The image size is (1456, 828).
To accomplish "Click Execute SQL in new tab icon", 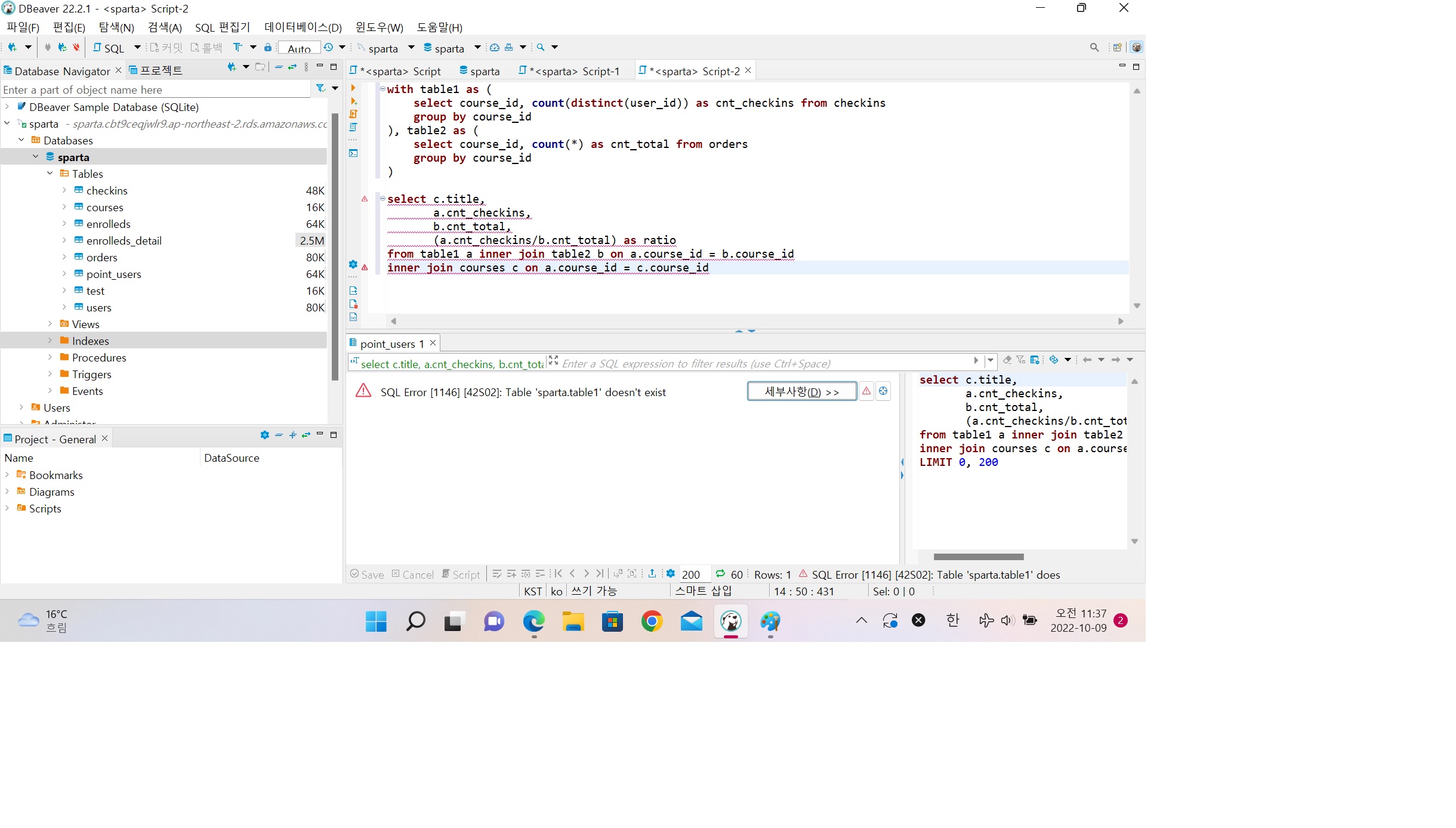I will coord(353,101).
